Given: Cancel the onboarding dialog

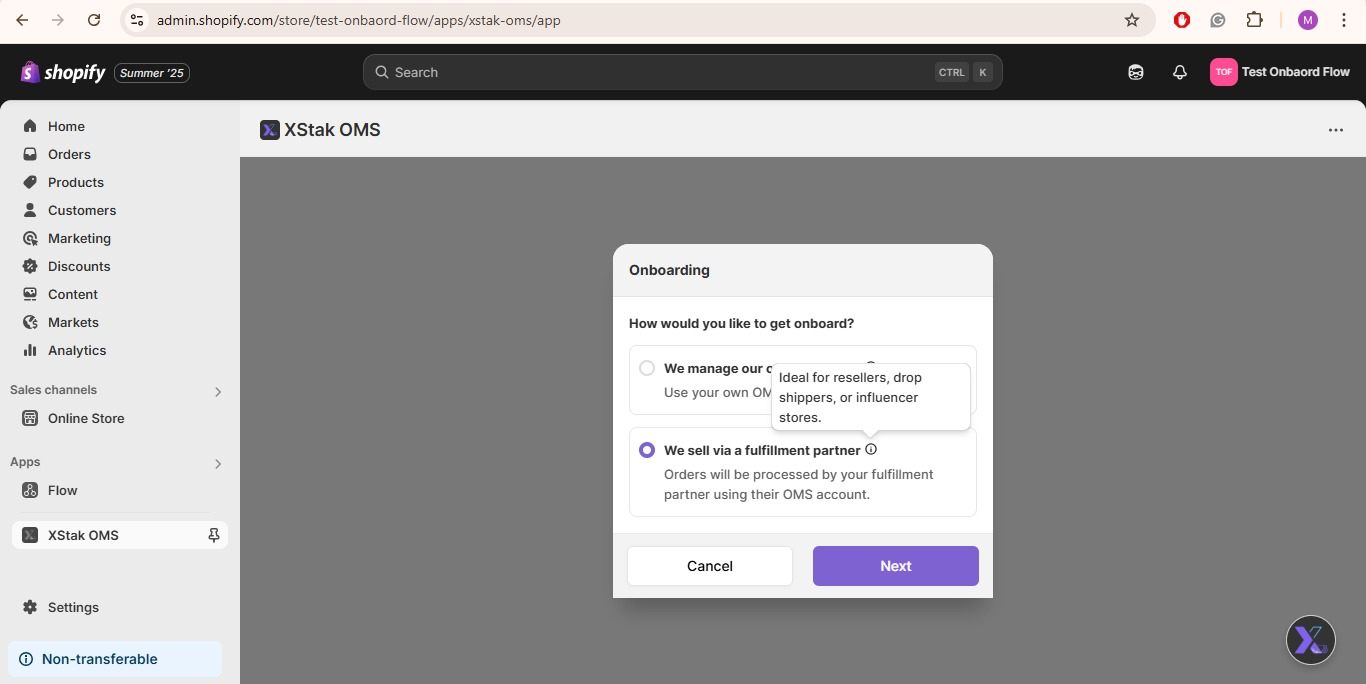Looking at the screenshot, I should [x=710, y=566].
